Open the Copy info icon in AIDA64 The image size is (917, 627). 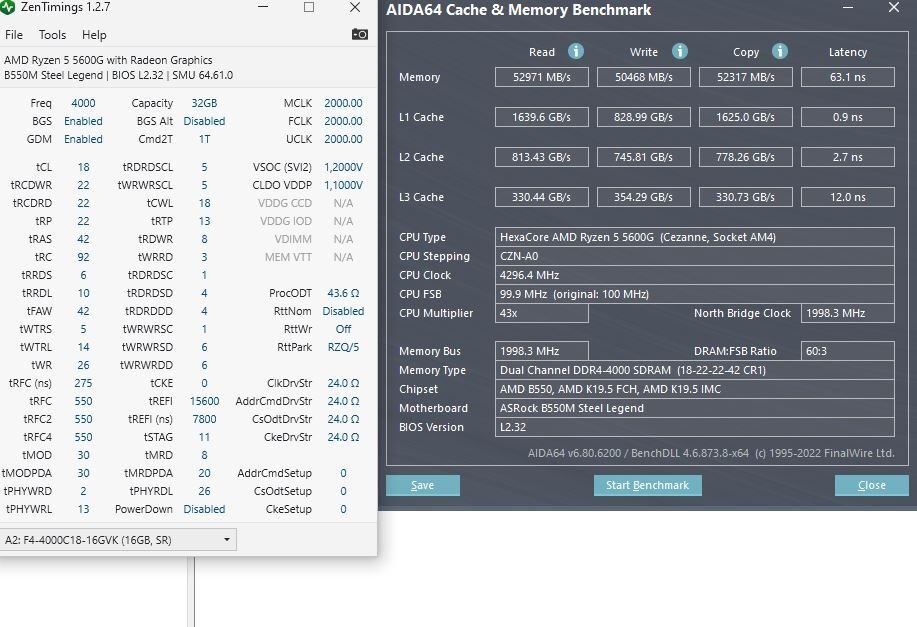(780, 51)
